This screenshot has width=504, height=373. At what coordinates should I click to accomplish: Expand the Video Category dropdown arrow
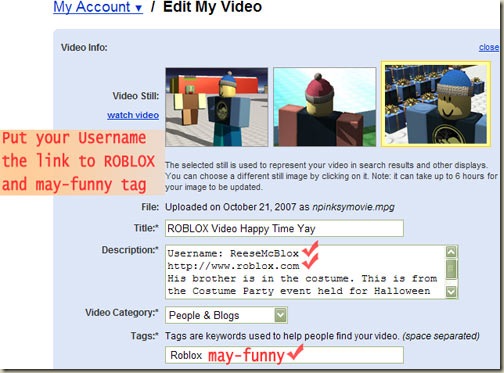[280, 315]
